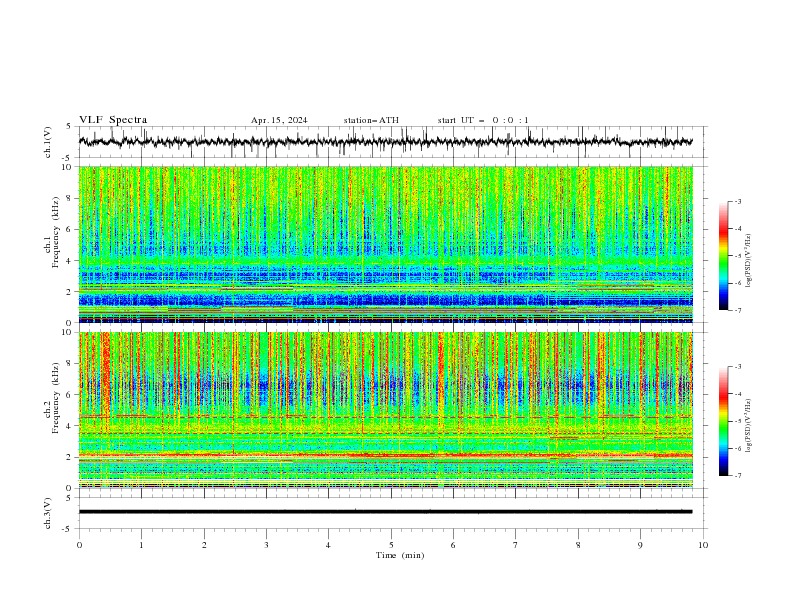Image resolution: width=792 pixels, height=612 pixels.
Task: Click the "Time (min)" x-axis label
Action: pos(400,555)
